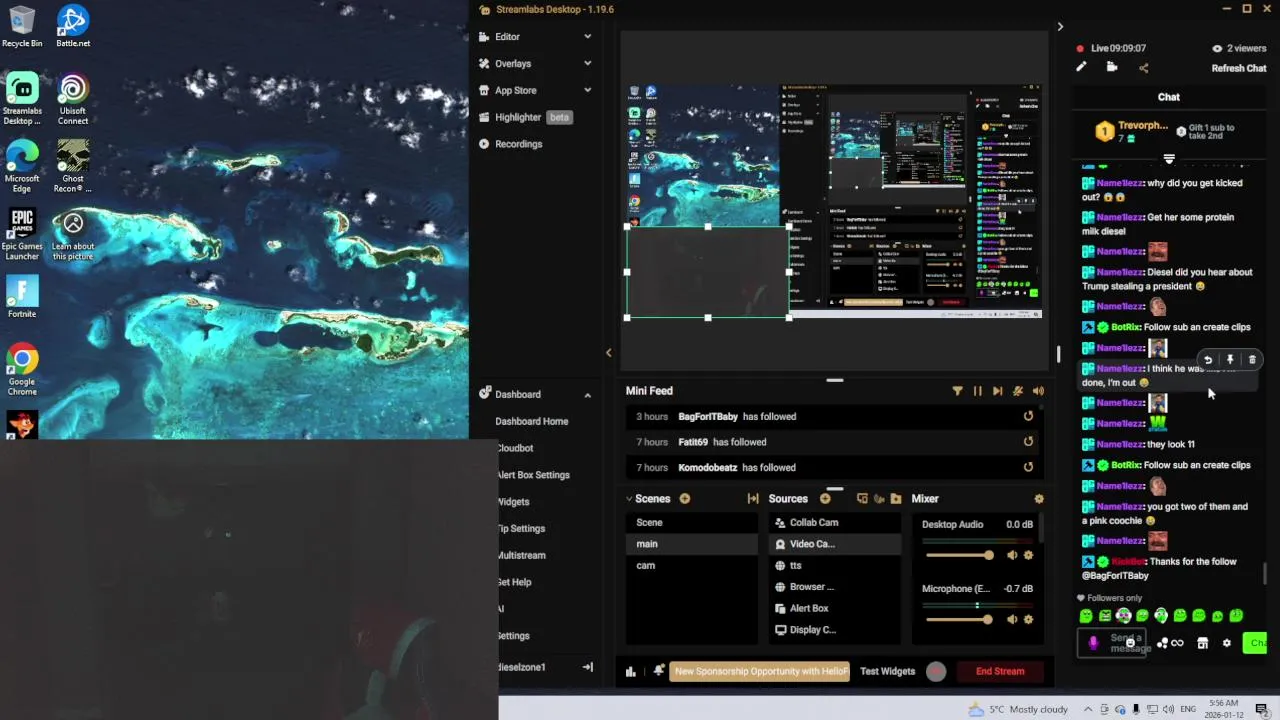Image resolution: width=1280 pixels, height=720 pixels.
Task: Delete the hovered chat message
Action: click(1252, 360)
